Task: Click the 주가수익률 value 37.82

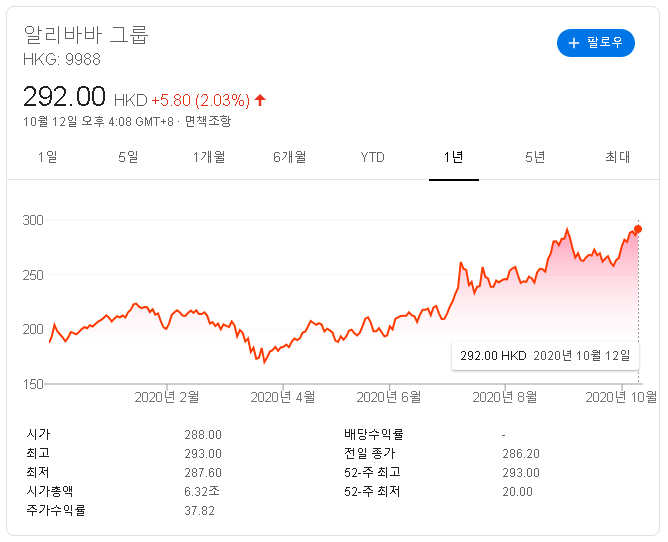Action: (199, 510)
